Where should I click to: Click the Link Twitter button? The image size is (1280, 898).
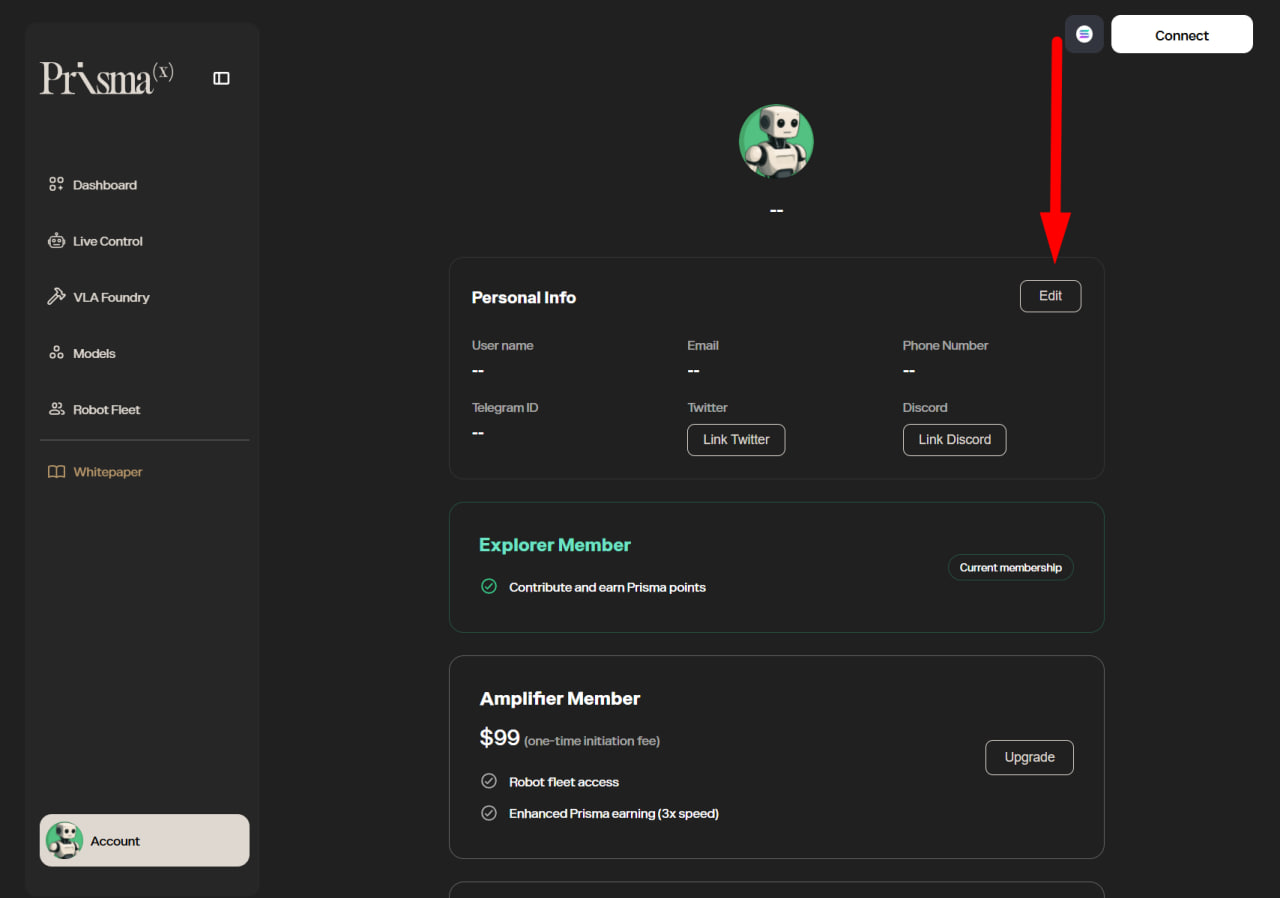[x=736, y=439]
